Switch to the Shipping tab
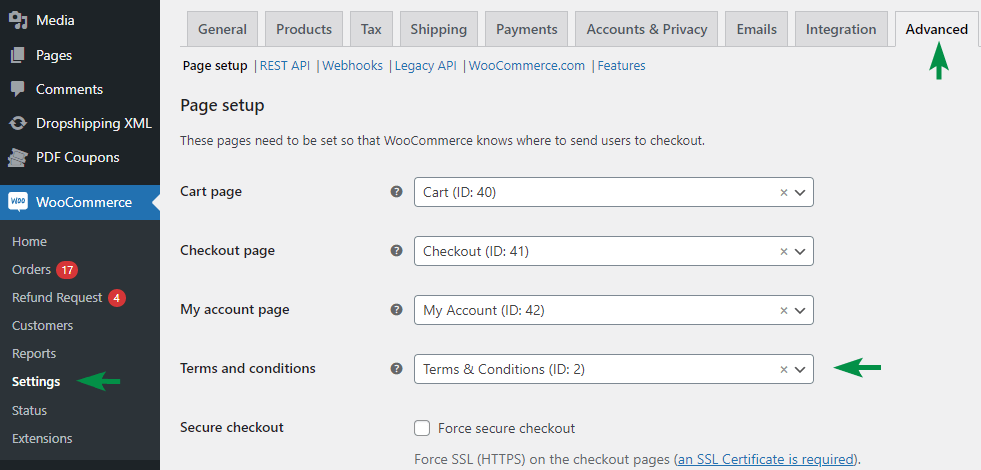The image size is (981, 470). 439,29
